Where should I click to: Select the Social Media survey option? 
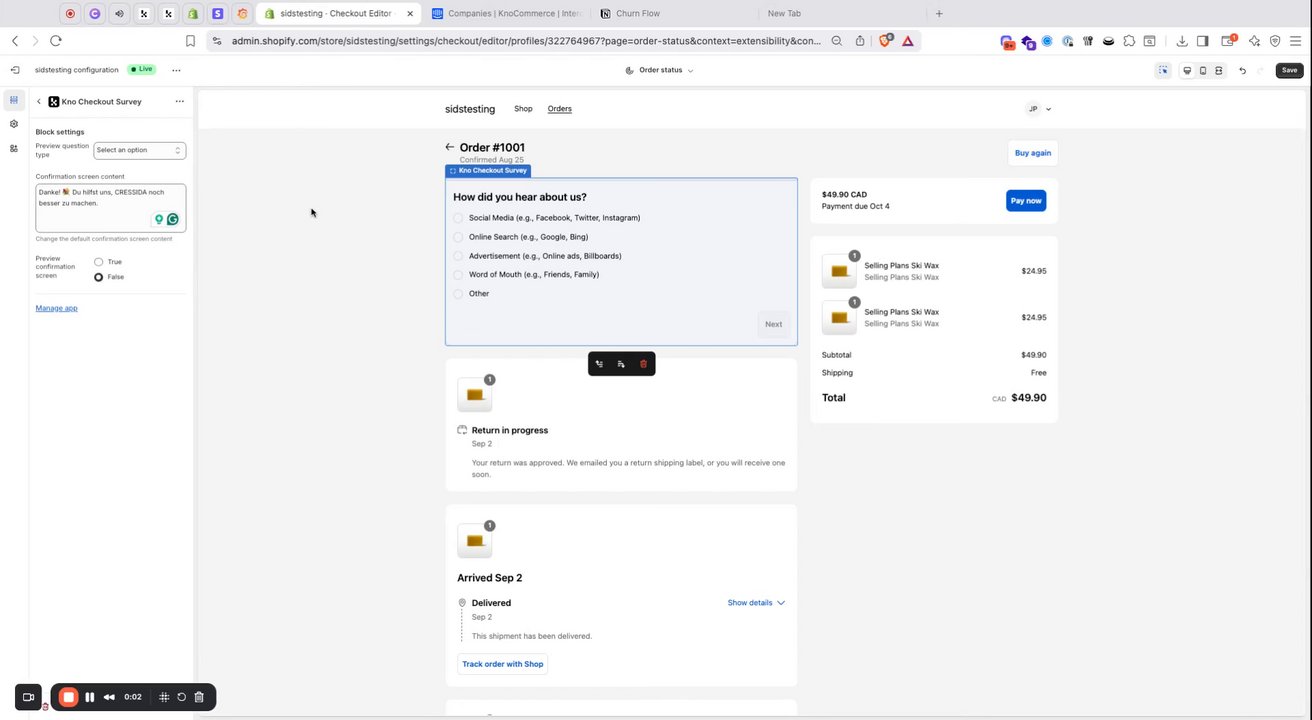tap(458, 218)
